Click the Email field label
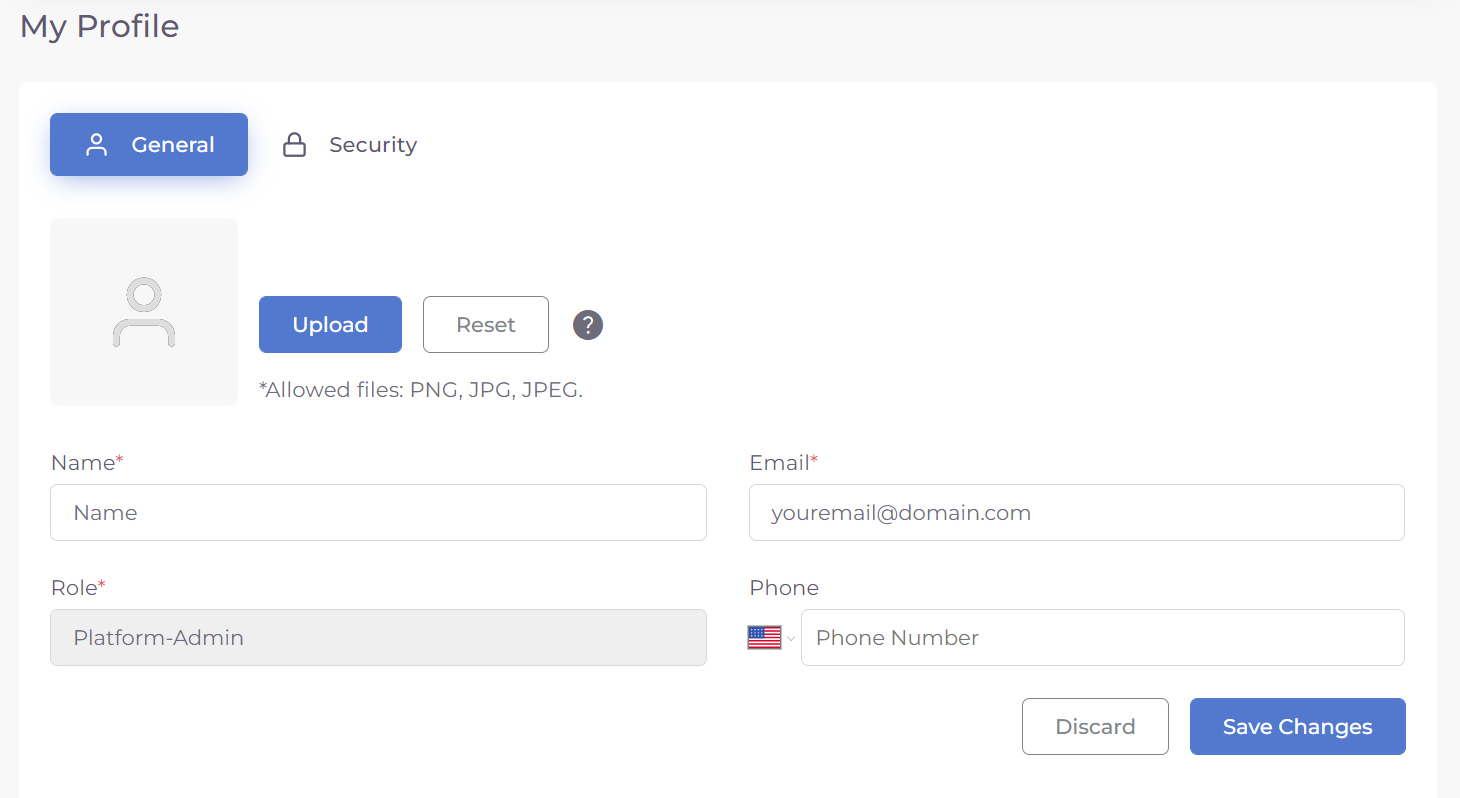Viewport: 1460px width, 798px height. [779, 463]
